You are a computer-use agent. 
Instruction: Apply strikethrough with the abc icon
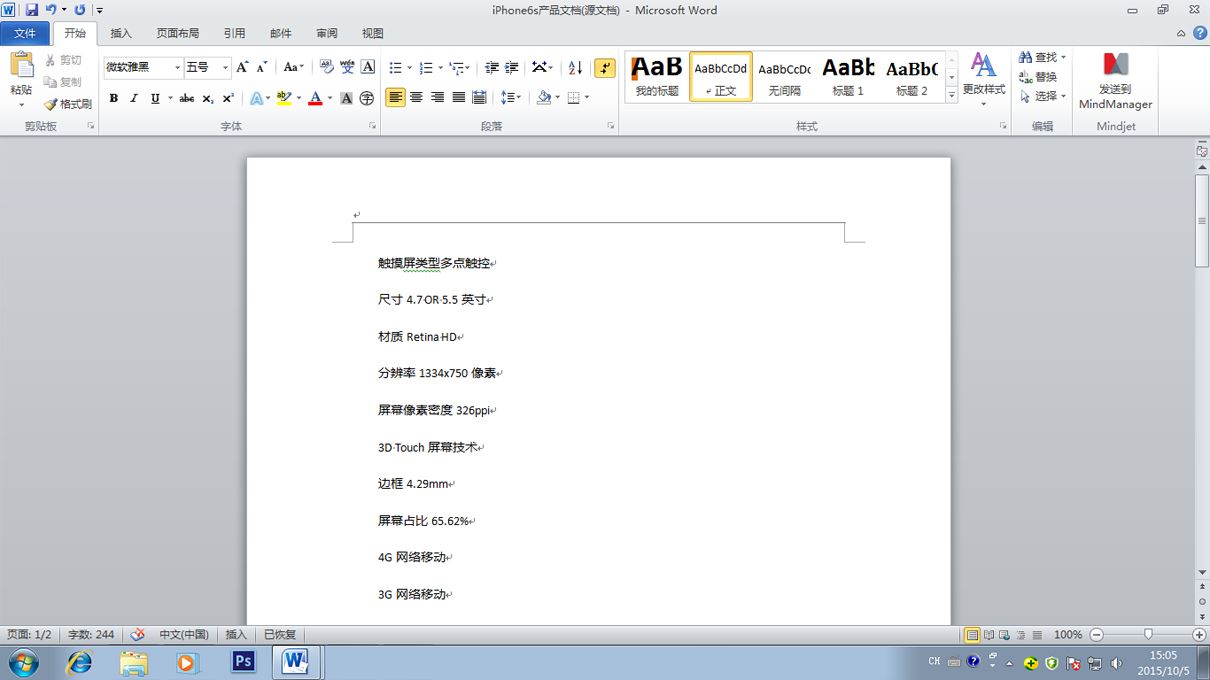click(x=187, y=98)
